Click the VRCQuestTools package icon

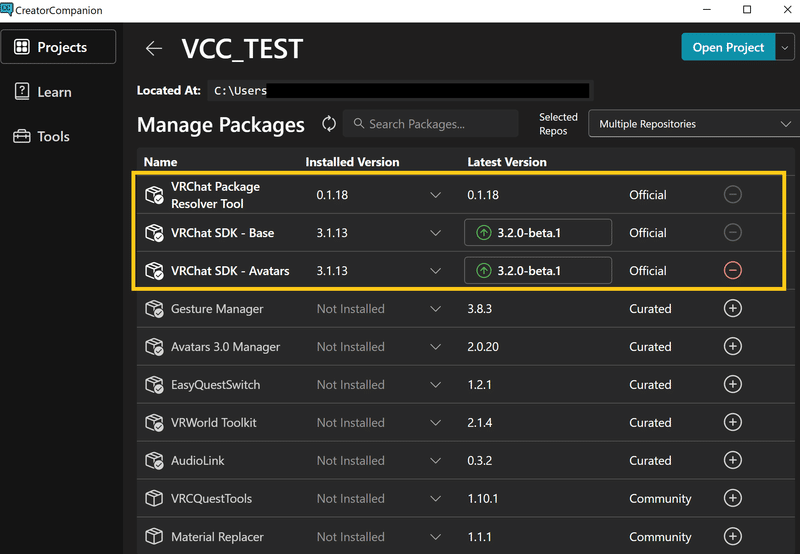(x=154, y=498)
